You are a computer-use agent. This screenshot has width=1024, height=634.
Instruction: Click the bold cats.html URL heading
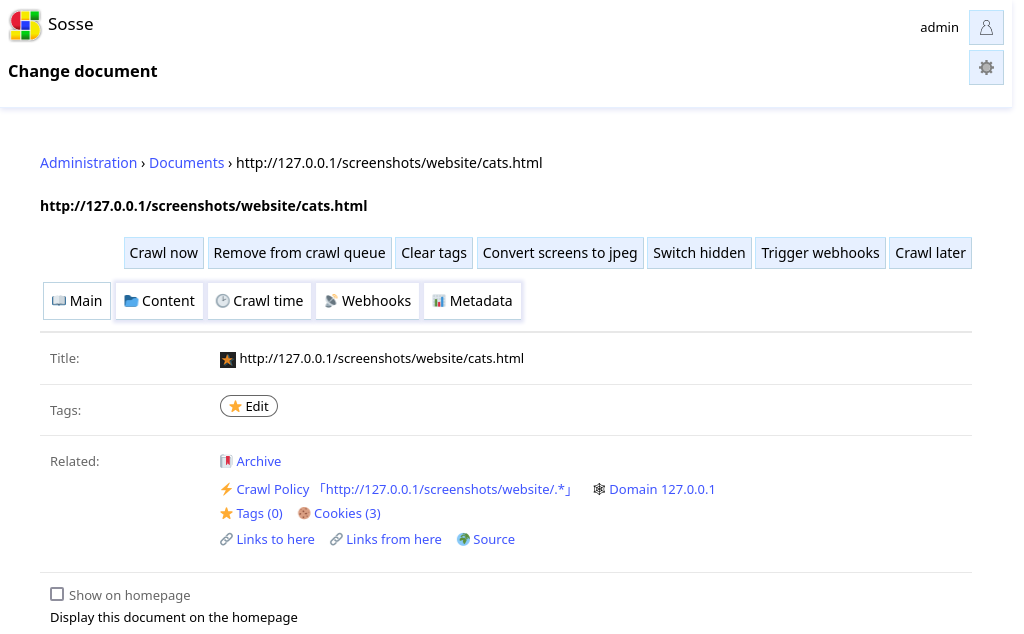[204, 206]
